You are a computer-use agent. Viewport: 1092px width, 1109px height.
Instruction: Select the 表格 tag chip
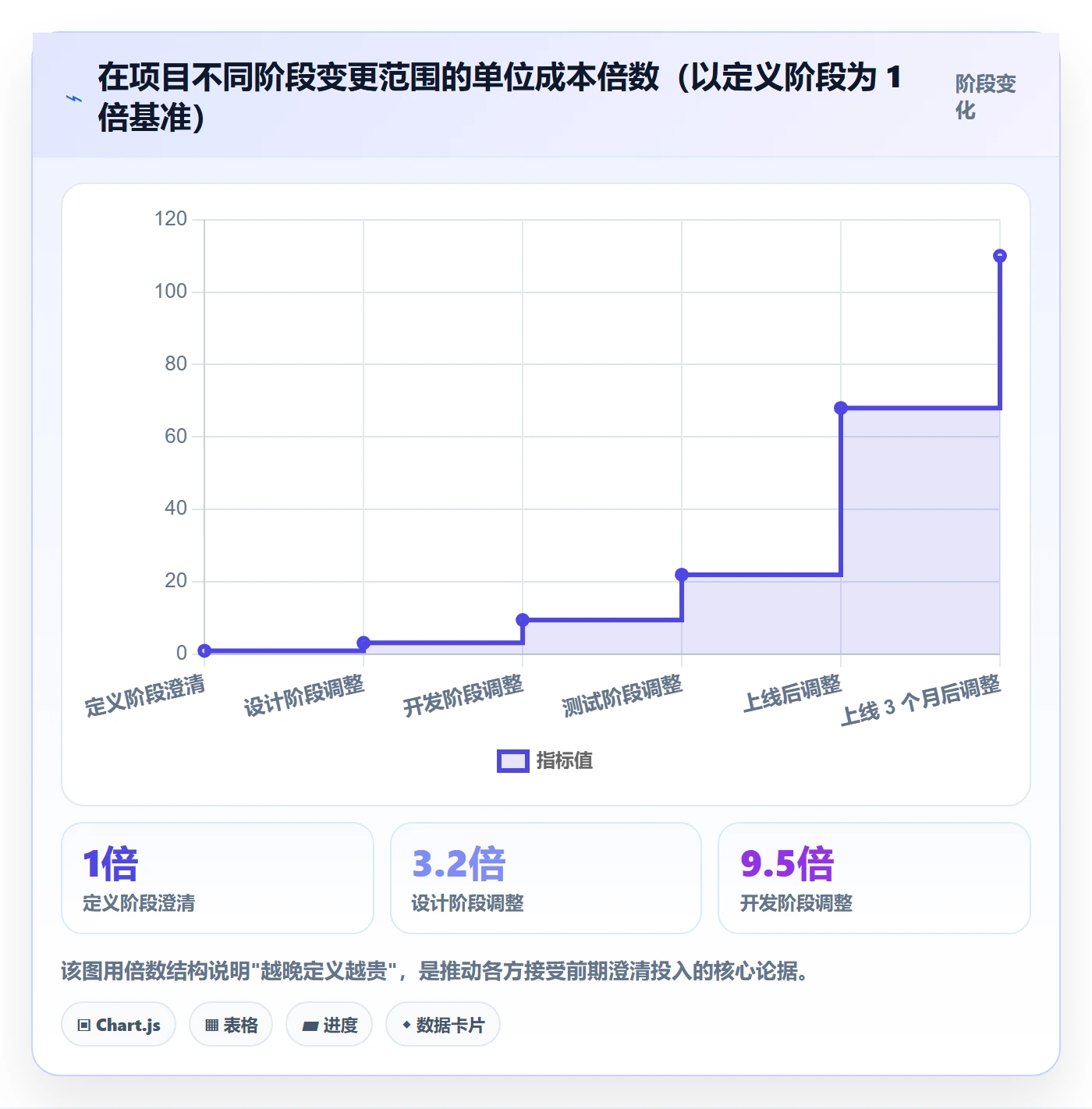[231, 1025]
